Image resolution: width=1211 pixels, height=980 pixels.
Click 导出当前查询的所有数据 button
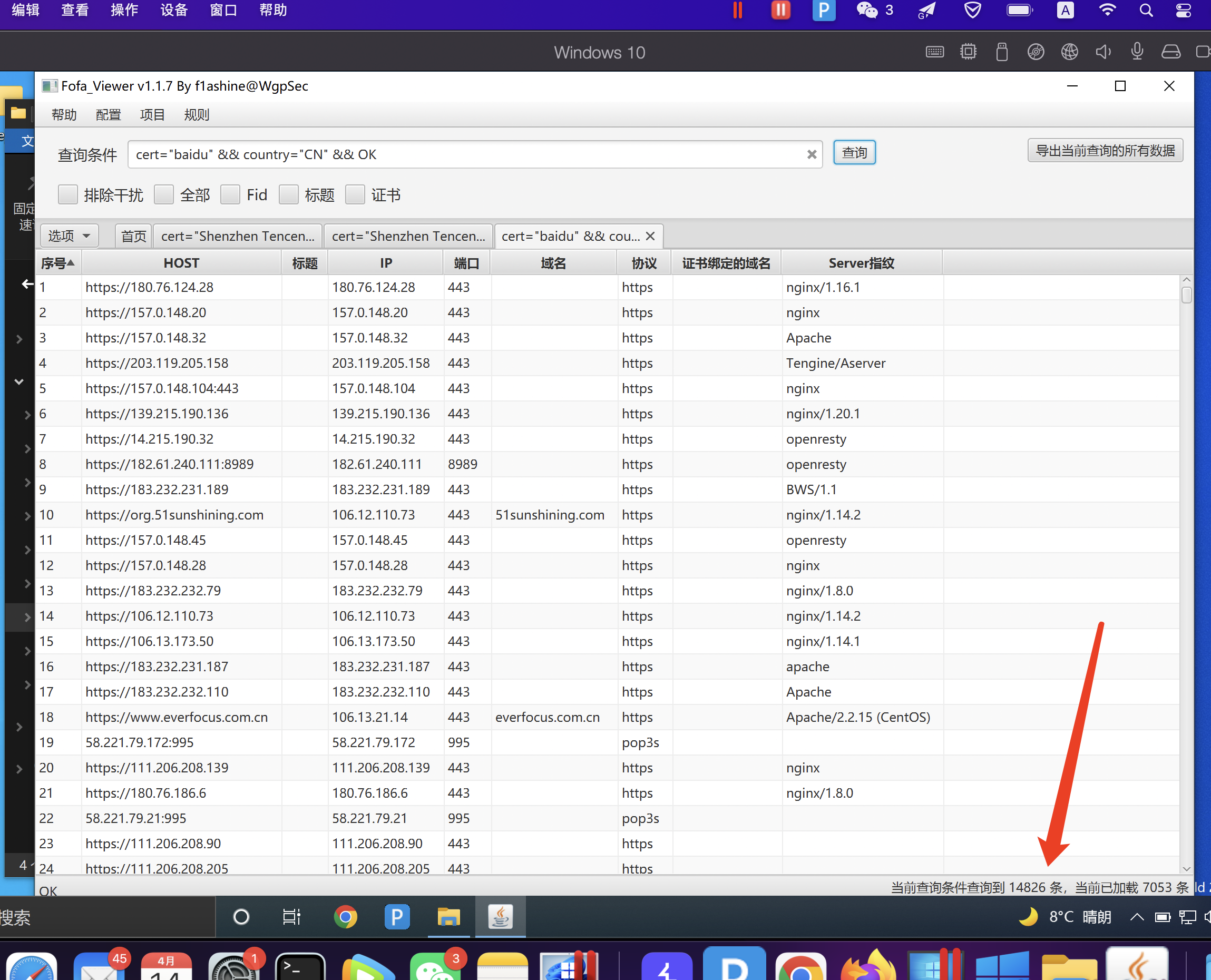[x=1105, y=151]
